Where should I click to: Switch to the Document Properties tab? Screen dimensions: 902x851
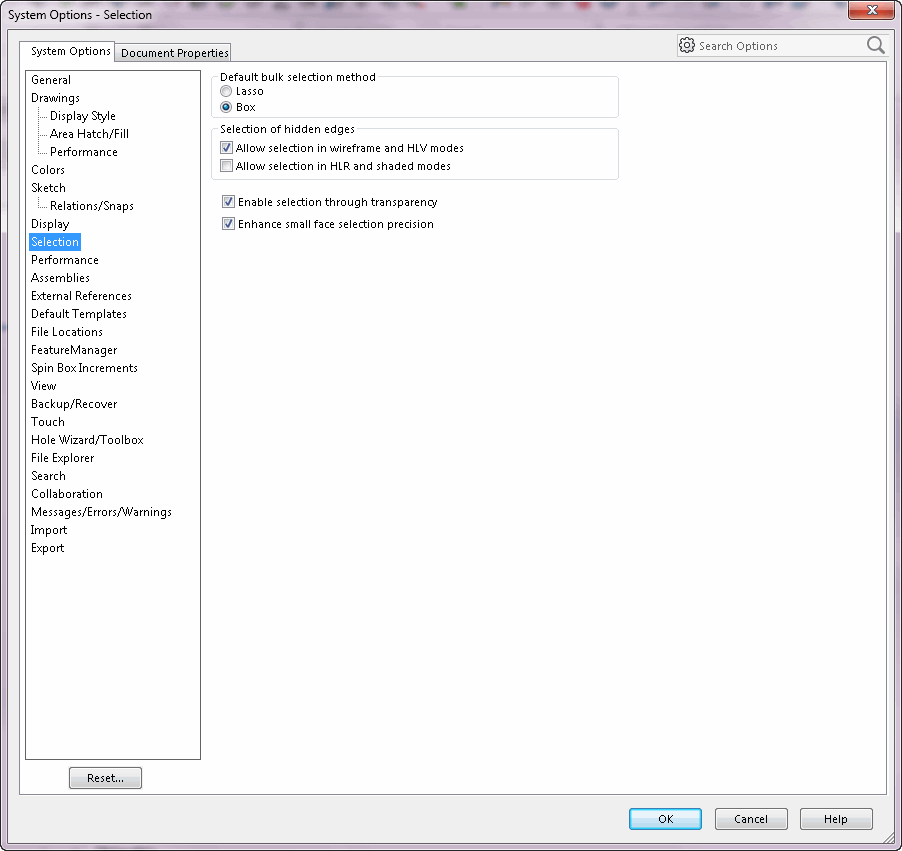(x=174, y=53)
